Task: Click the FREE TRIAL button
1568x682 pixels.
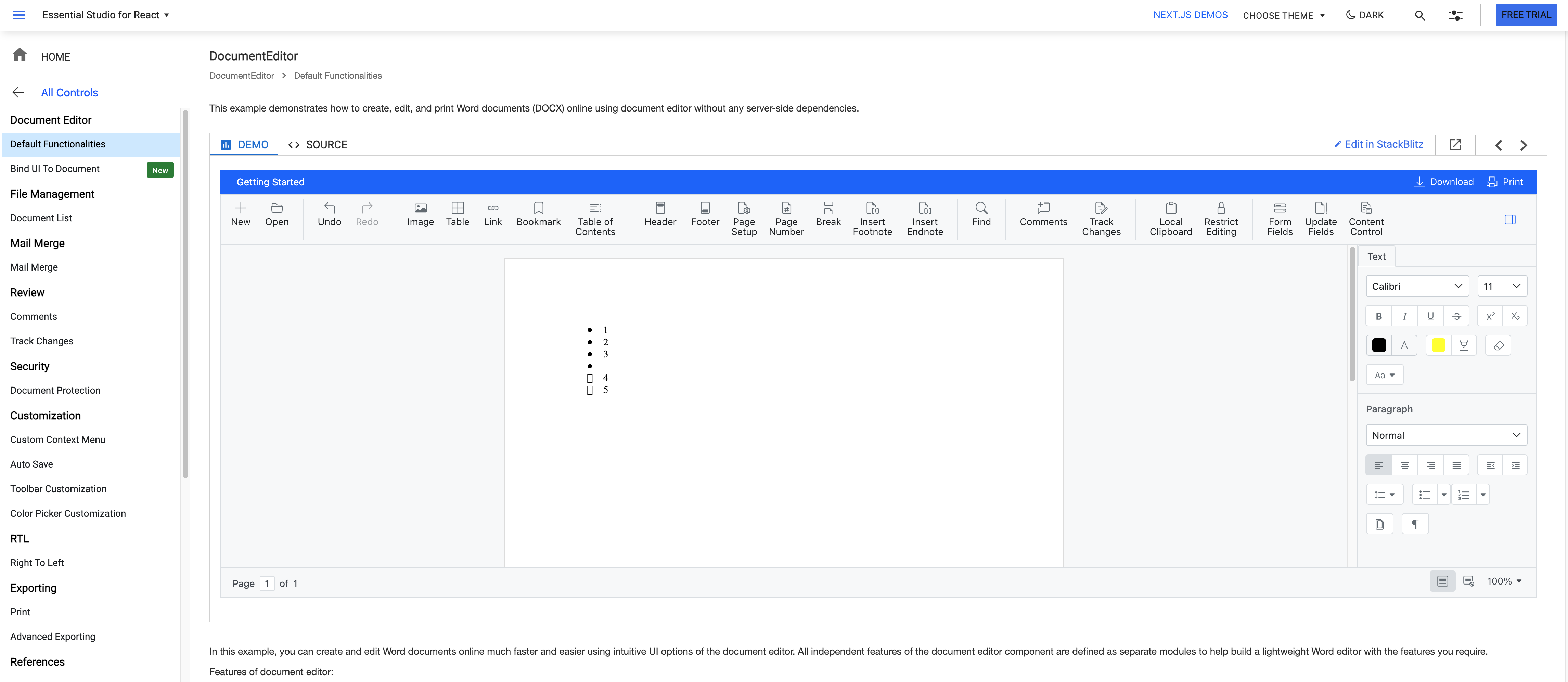Action: pos(1525,15)
